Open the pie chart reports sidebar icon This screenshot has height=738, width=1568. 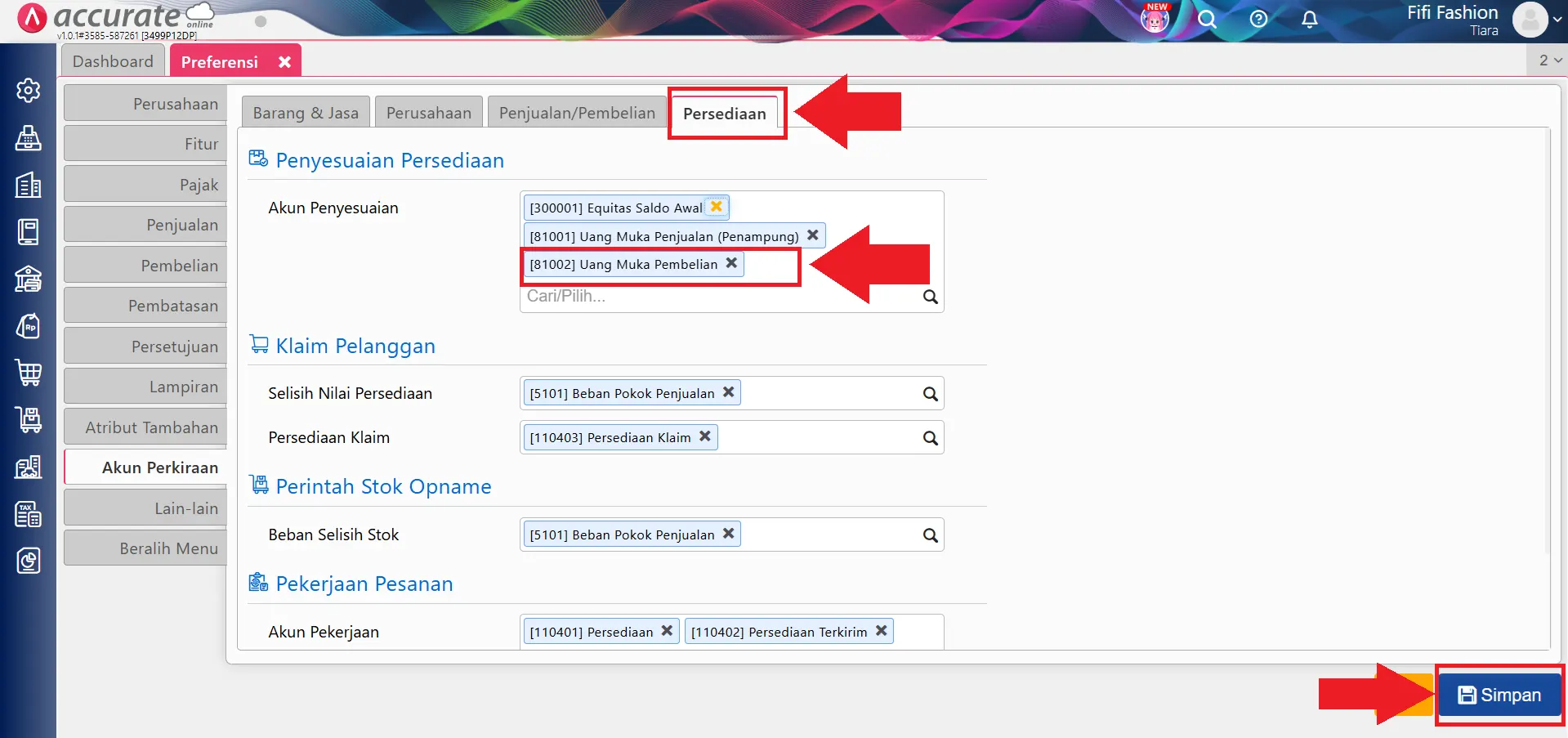(x=29, y=561)
